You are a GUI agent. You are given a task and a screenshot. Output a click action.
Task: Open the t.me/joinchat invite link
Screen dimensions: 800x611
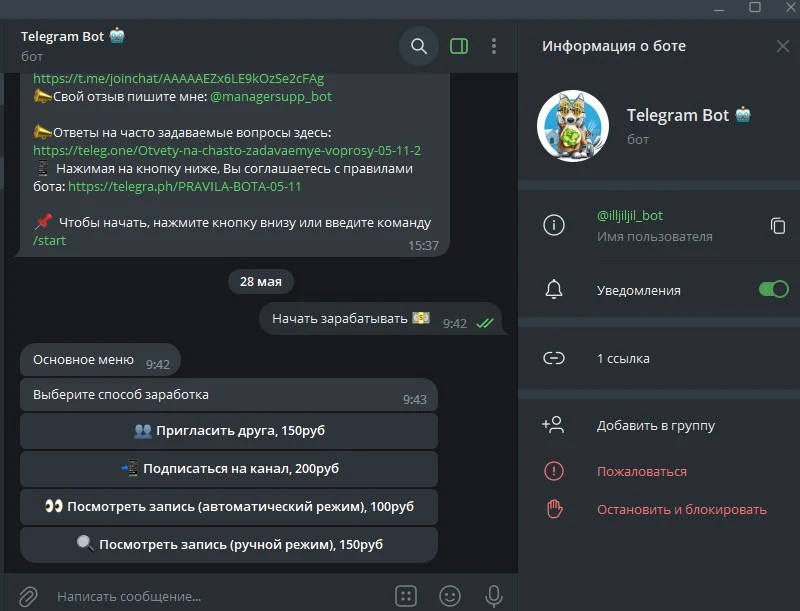[179, 79]
